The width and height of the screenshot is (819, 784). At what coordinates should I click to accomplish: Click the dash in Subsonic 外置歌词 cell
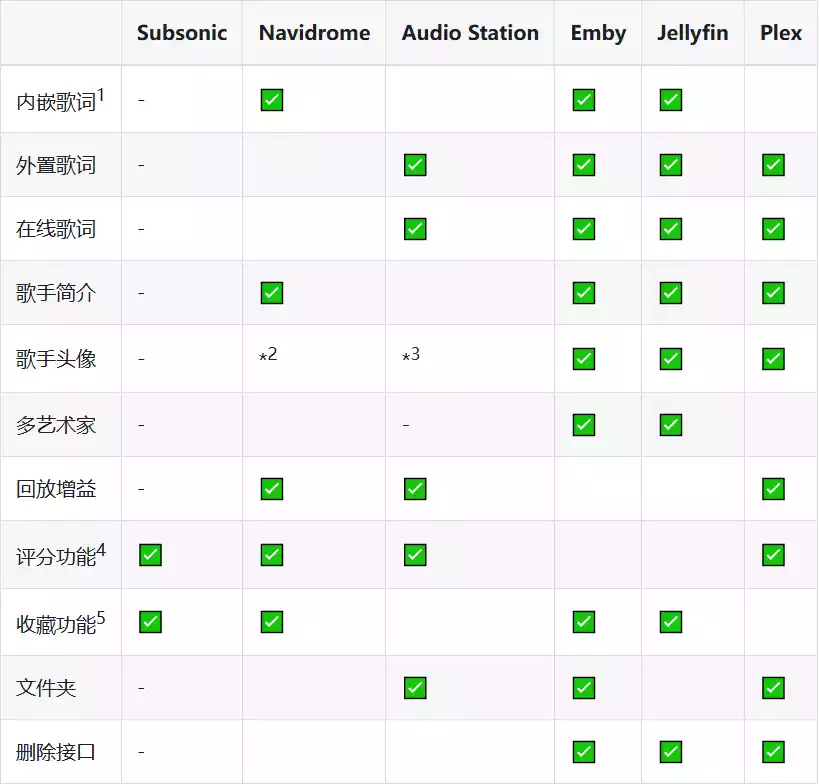click(140, 163)
